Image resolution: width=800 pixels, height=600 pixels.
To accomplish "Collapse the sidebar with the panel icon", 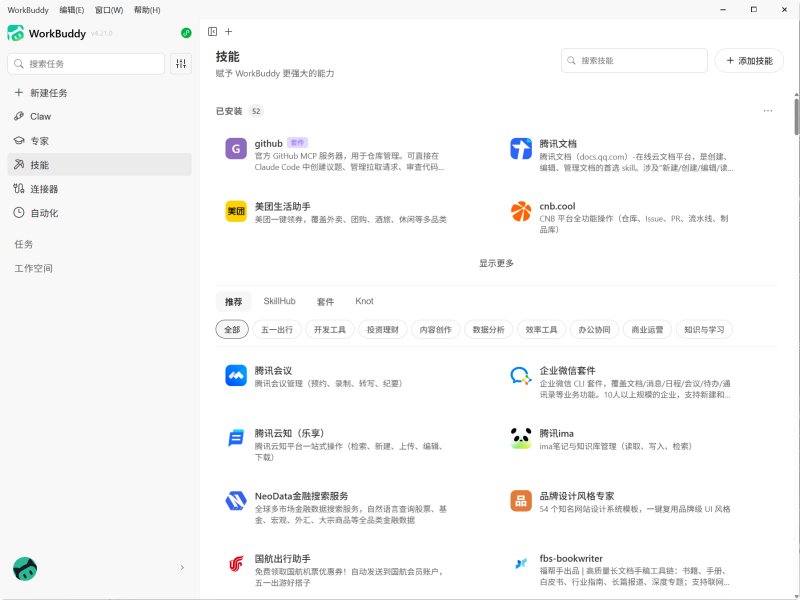I will [213, 32].
